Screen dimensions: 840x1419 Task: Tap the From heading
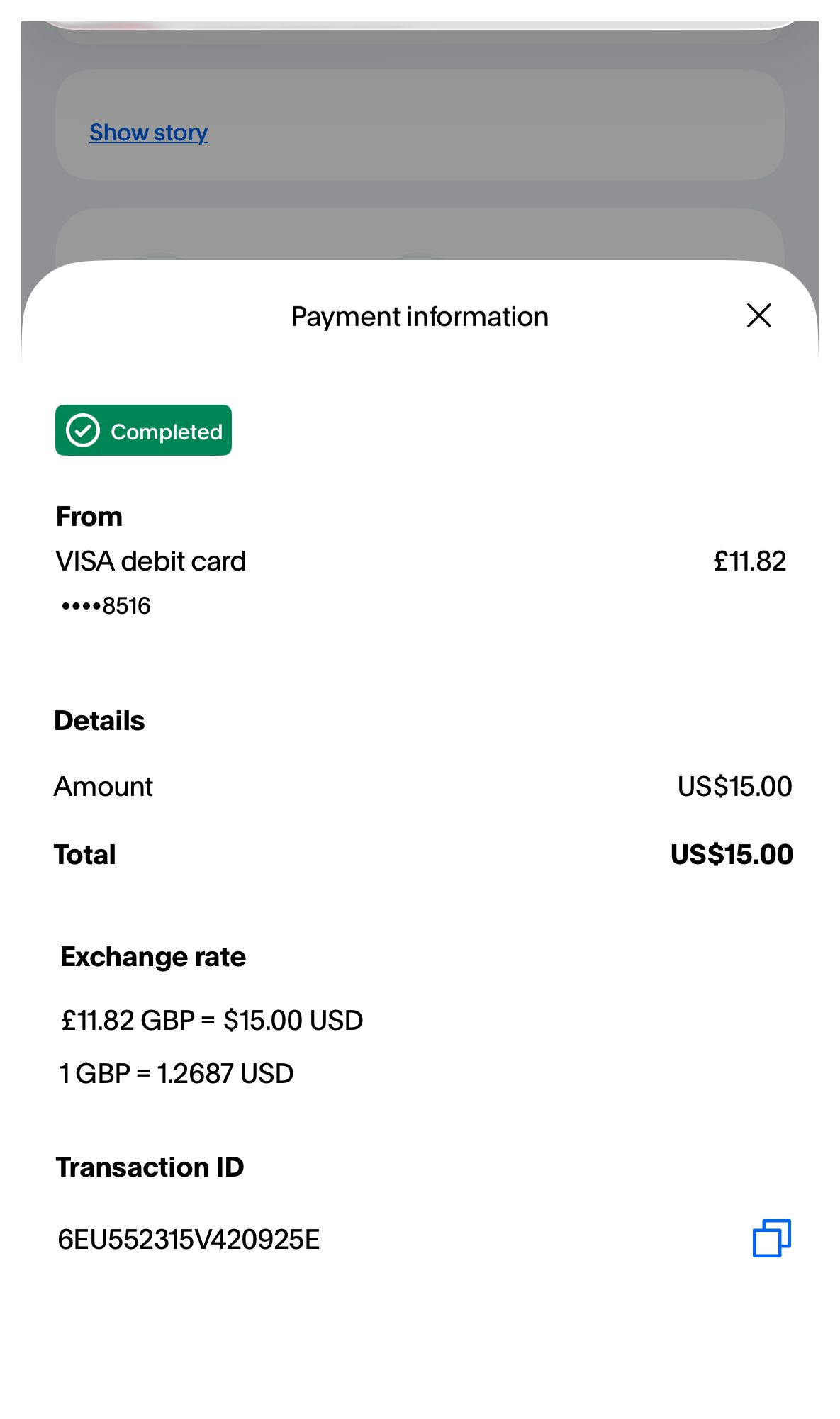(x=89, y=517)
